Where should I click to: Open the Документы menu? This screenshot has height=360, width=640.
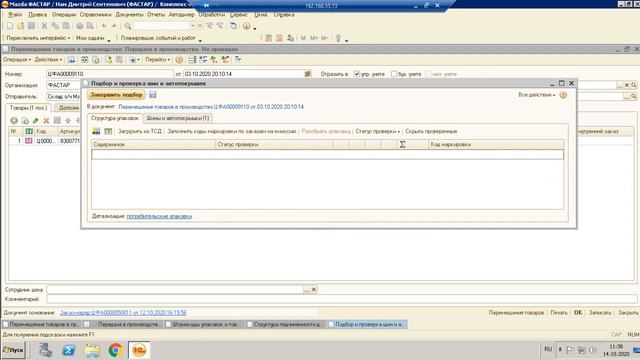(x=129, y=15)
